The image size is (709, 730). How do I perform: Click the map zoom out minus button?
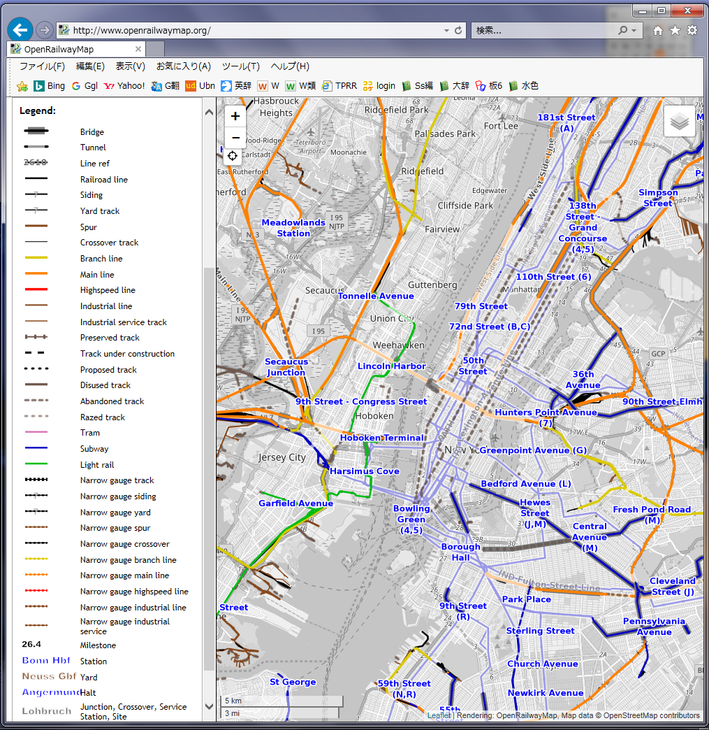(x=236, y=138)
